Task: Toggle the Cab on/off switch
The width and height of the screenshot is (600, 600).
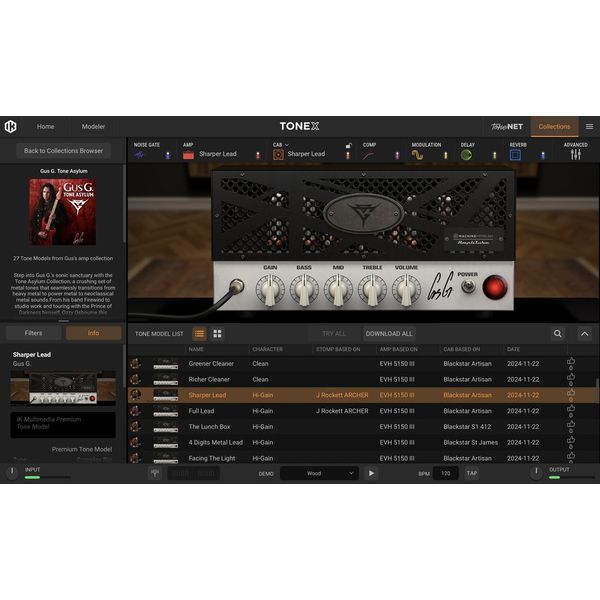Action: (x=347, y=155)
